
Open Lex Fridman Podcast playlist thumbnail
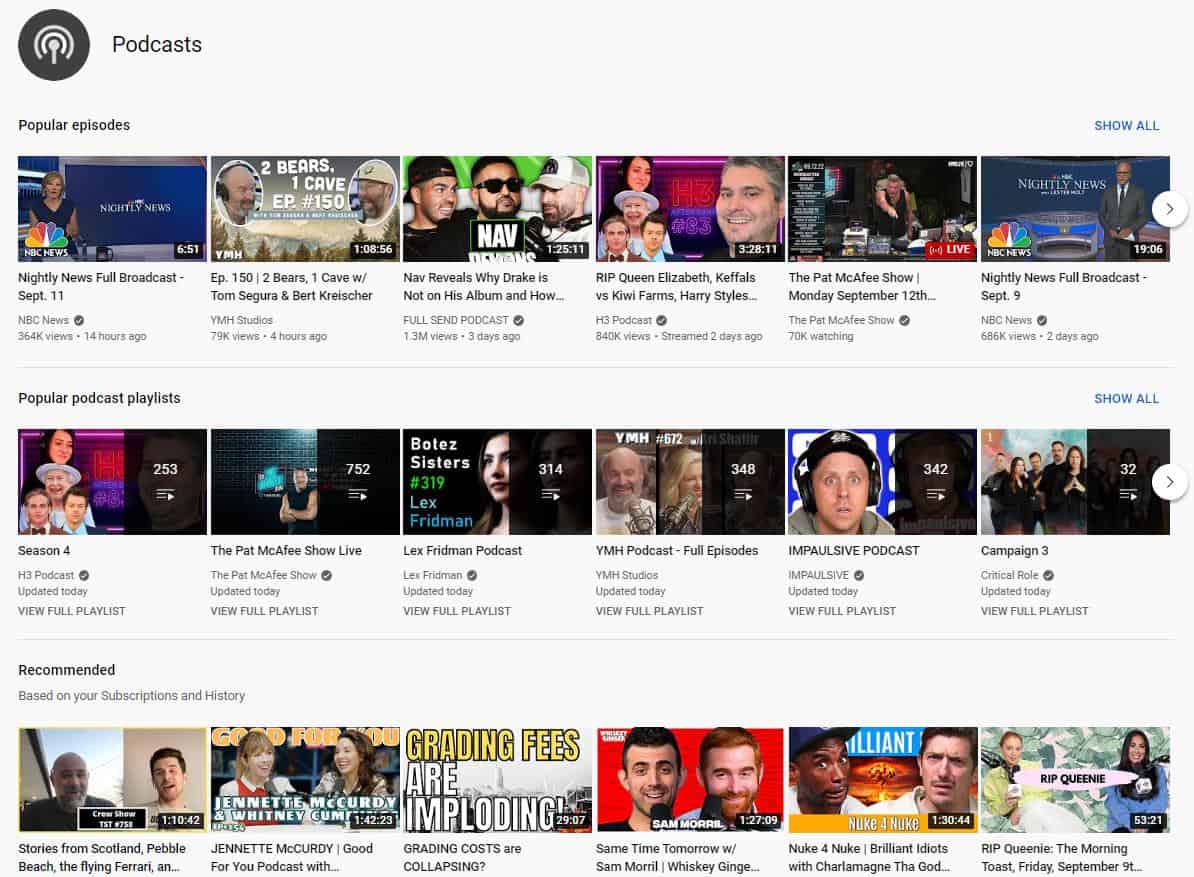[x=497, y=482]
